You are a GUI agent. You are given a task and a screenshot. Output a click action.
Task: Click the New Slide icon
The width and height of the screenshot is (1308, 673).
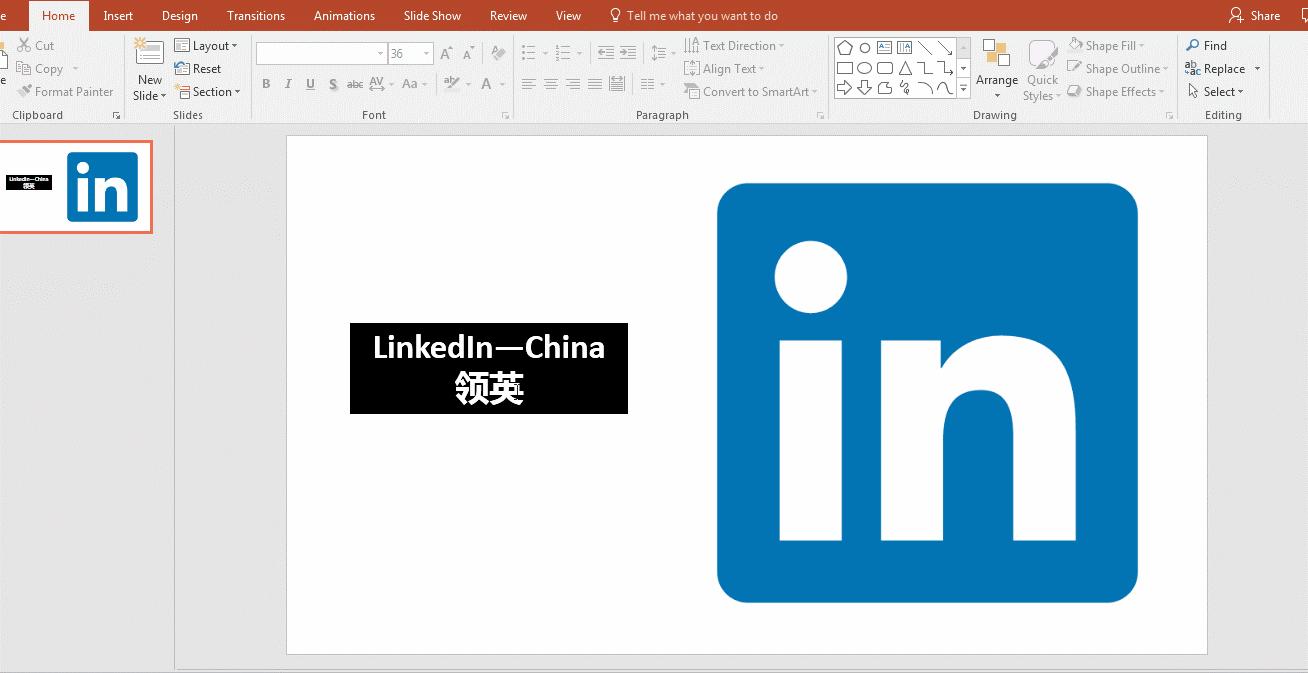[x=150, y=53]
